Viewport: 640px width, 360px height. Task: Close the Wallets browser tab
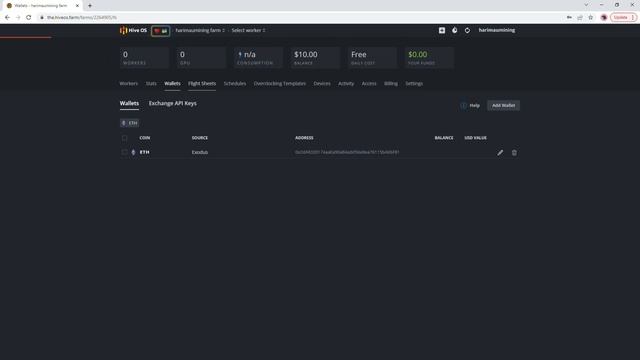[77, 6]
